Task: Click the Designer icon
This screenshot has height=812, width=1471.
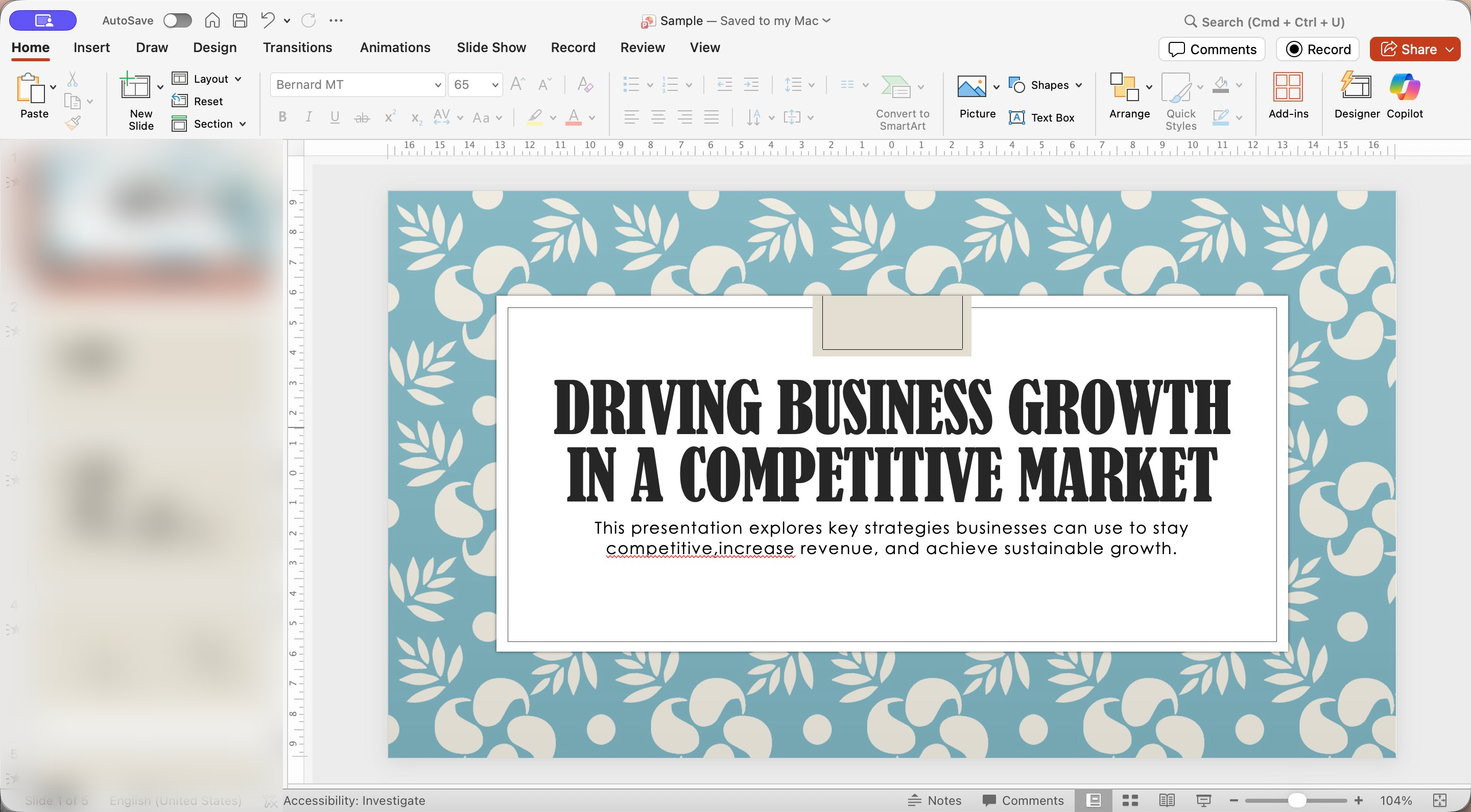Action: (1356, 88)
